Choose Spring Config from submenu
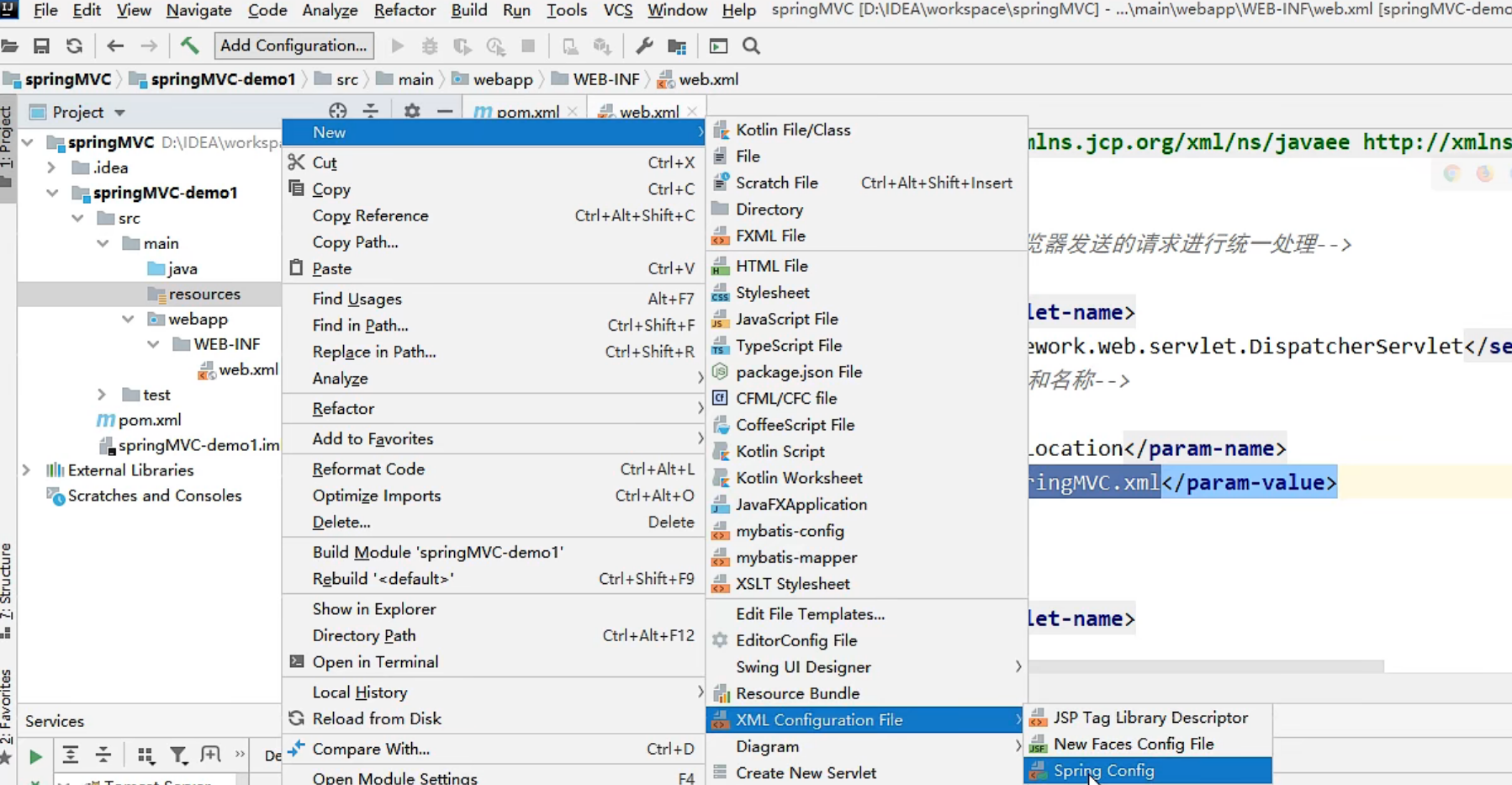The height and width of the screenshot is (785, 1512). 1147,771
